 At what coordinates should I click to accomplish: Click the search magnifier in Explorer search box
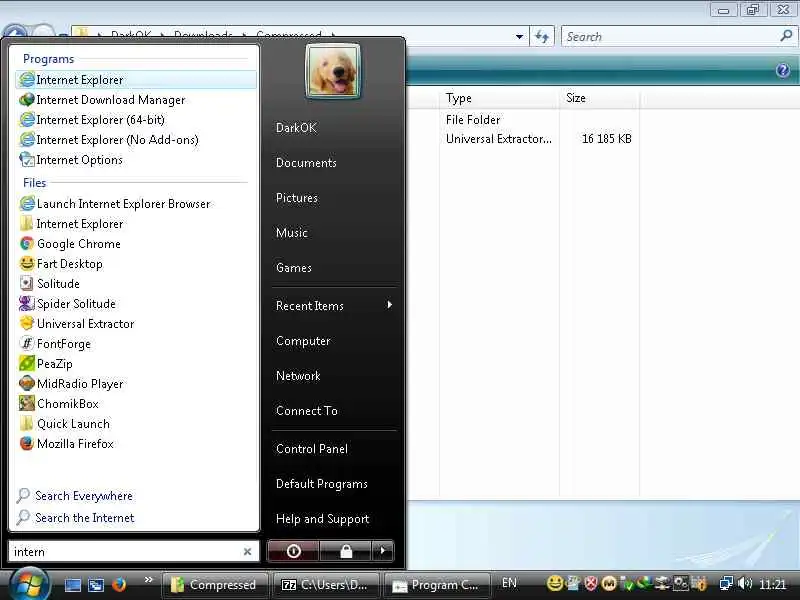click(786, 36)
